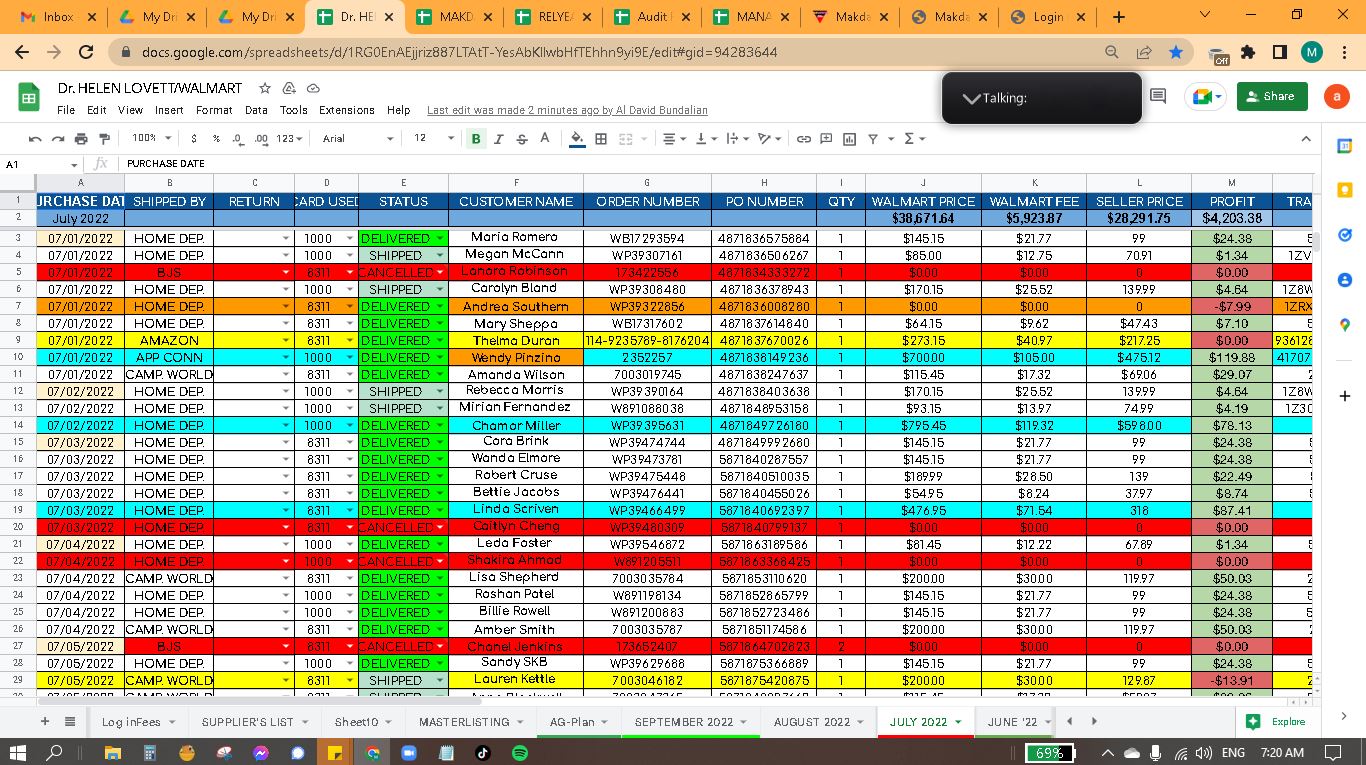
Task: Open the Arial font dropdown
Action: click(x=358, y=139)
